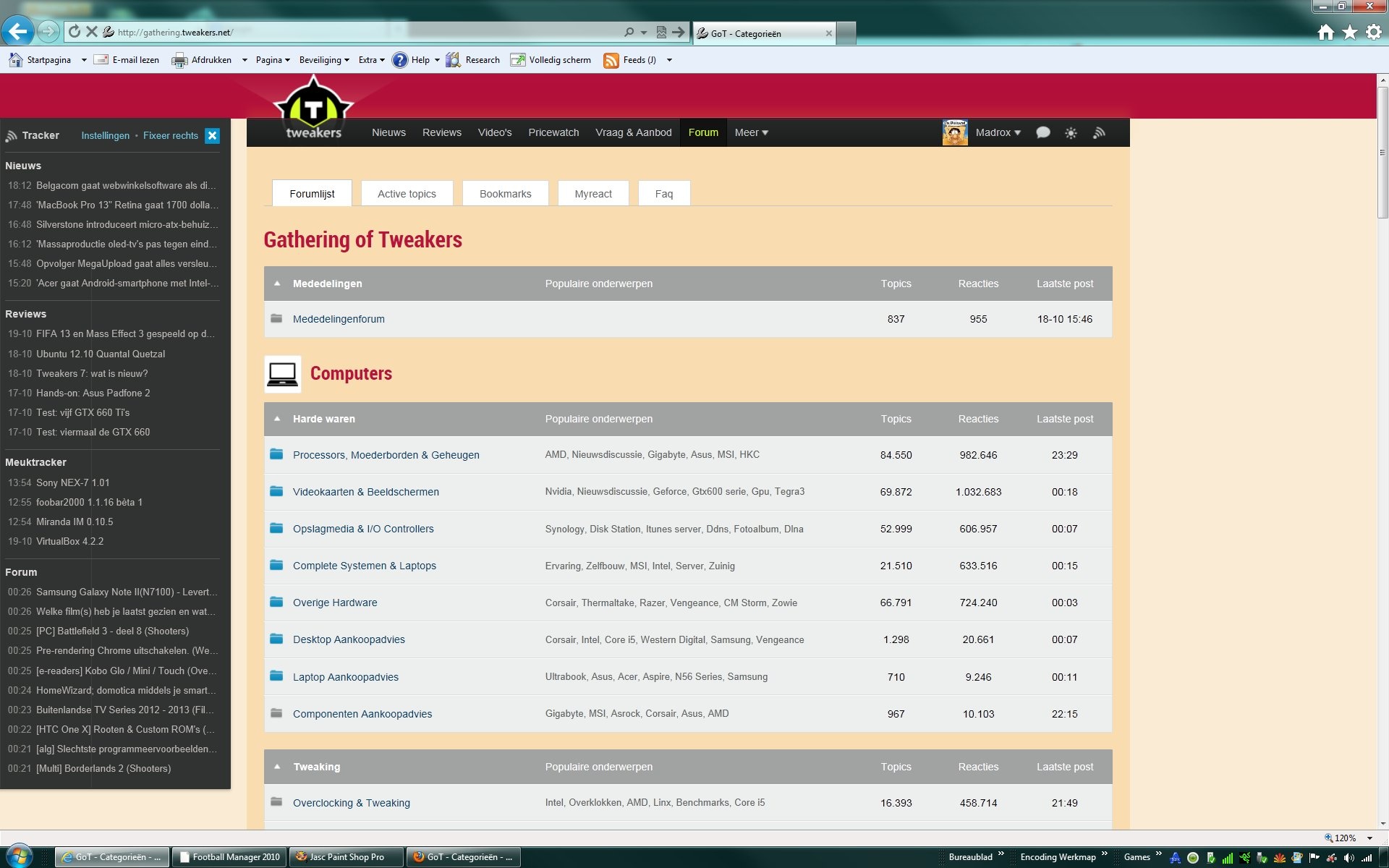Screen dimensions: 1389x868
Task: Open browser favorites star icon
Action: pyautogui.click(x=1349, y=33)
